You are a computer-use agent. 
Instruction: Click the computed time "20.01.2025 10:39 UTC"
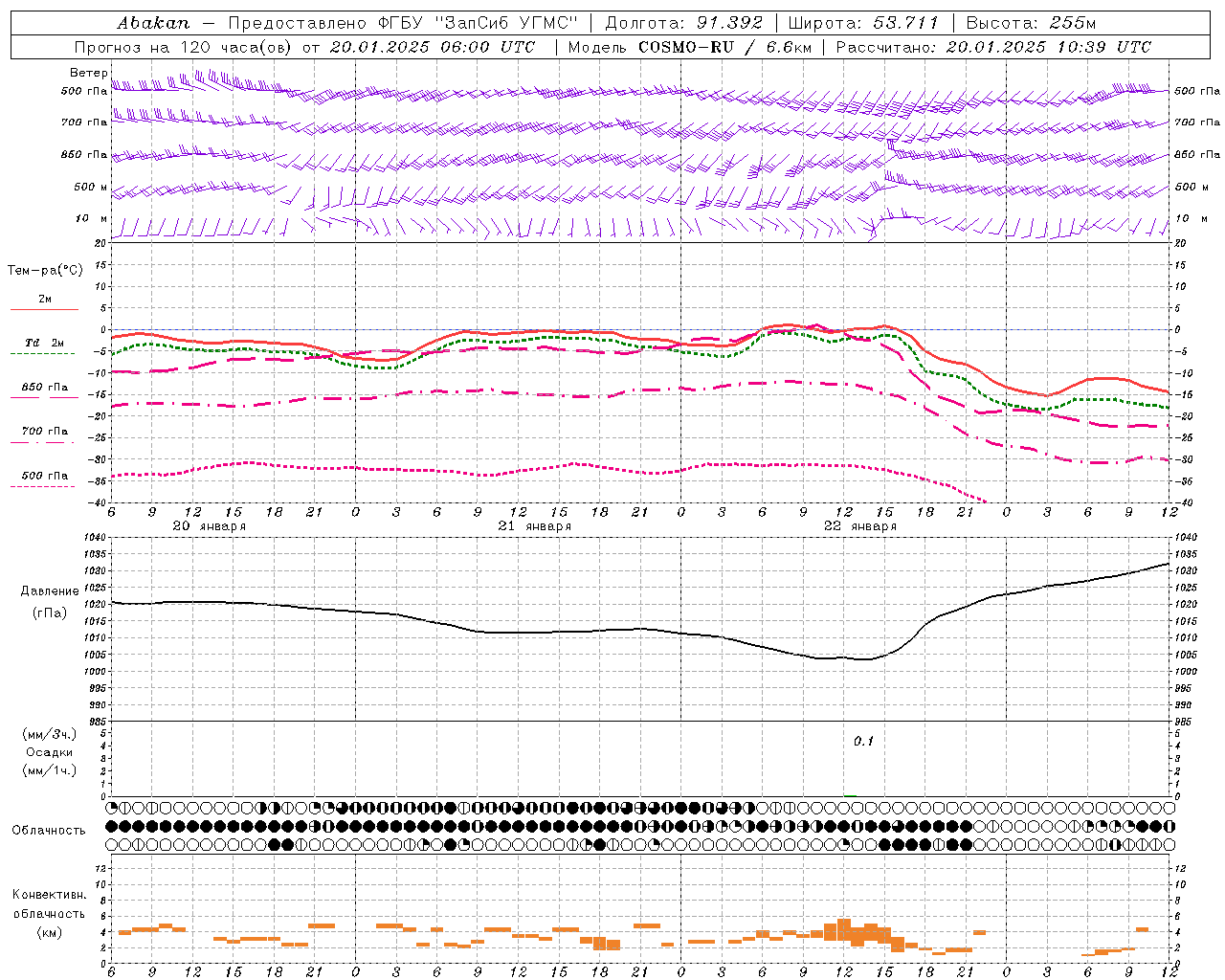pyautogui.click(x=1048, y=47)
